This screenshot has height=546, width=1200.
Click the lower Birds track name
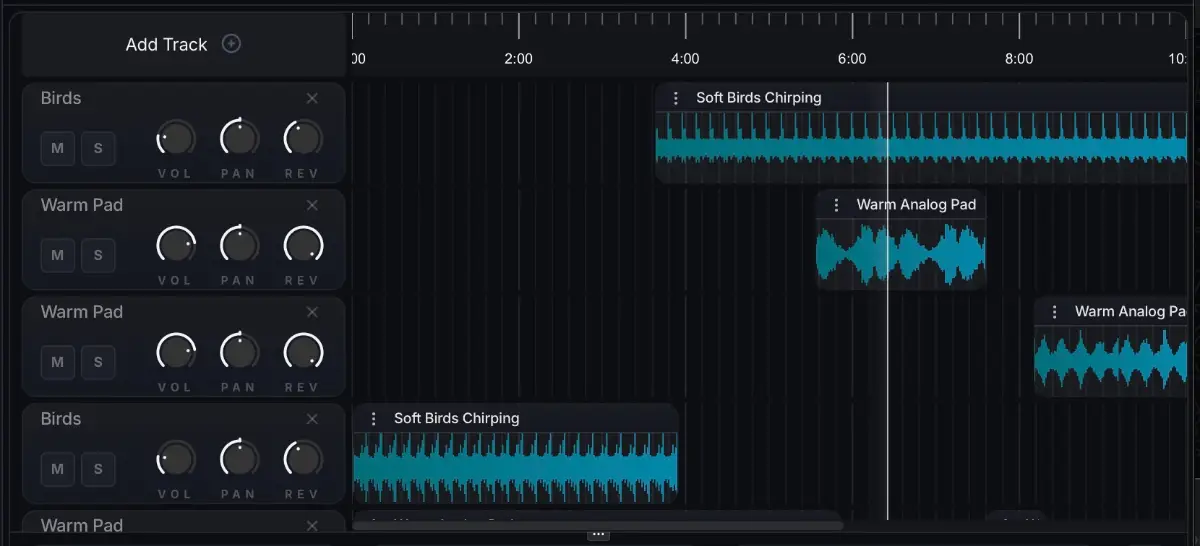pyautogui.click(x=61, y=419)
